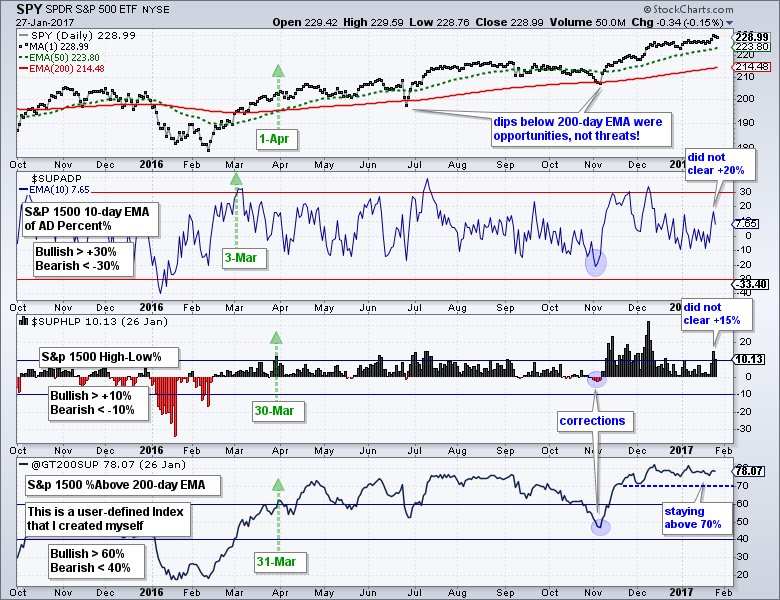
Task: Click the SPY ticker symbol title
Action: (x=27, y=9)
